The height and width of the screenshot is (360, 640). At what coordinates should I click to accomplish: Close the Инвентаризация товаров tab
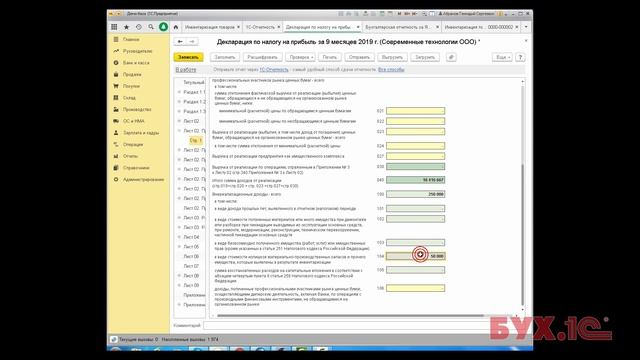point(238,27)
